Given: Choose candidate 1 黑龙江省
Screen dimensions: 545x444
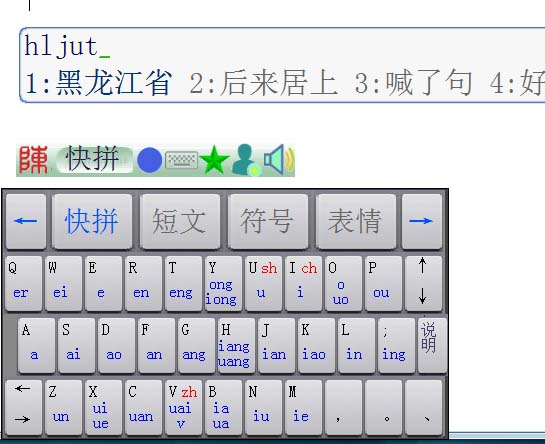Looking at the screenshot, I should coord(99,83).
